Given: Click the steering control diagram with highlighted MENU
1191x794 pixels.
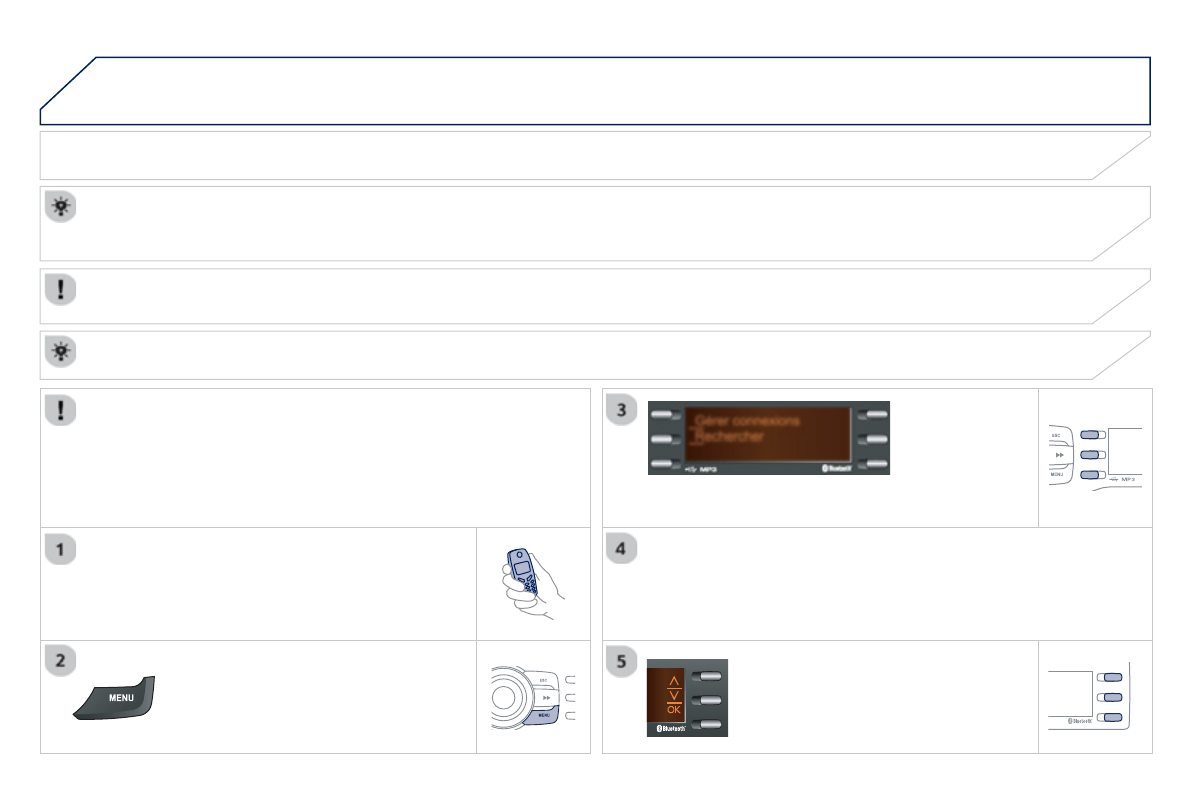Looking at the screenshot, I should [x=532, y=698].
